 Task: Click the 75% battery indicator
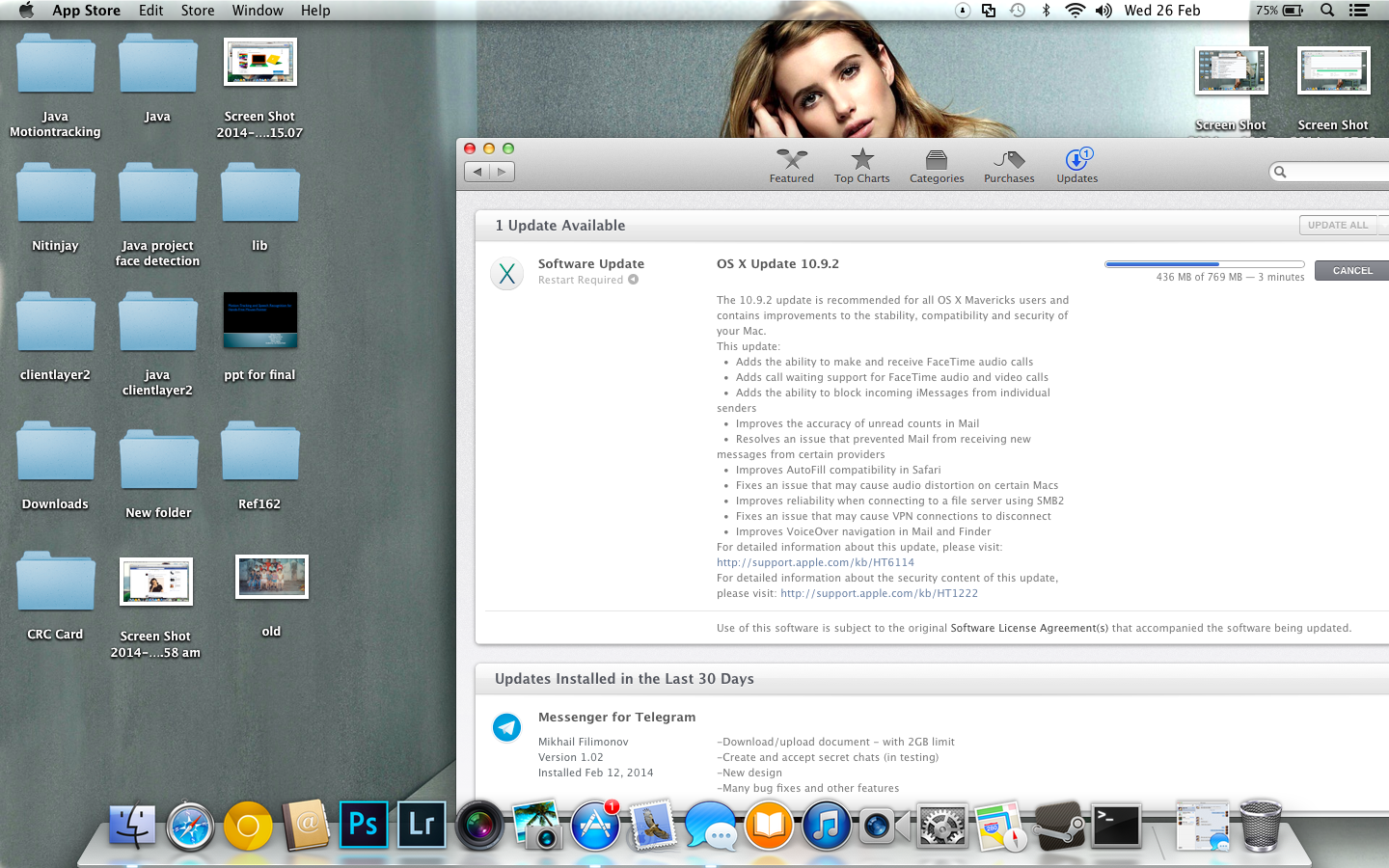point(1280,11)
